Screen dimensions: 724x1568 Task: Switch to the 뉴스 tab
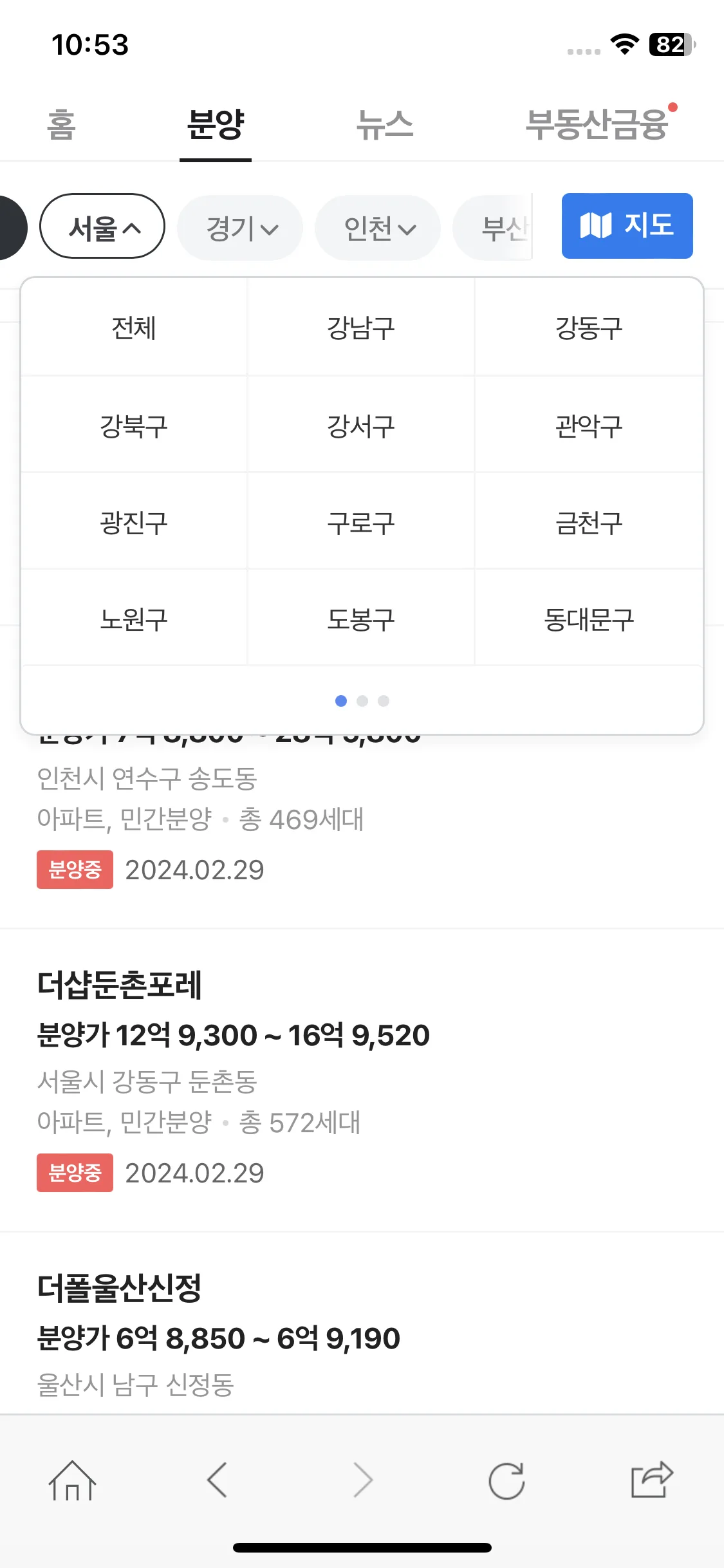click(x=385, y=125)
